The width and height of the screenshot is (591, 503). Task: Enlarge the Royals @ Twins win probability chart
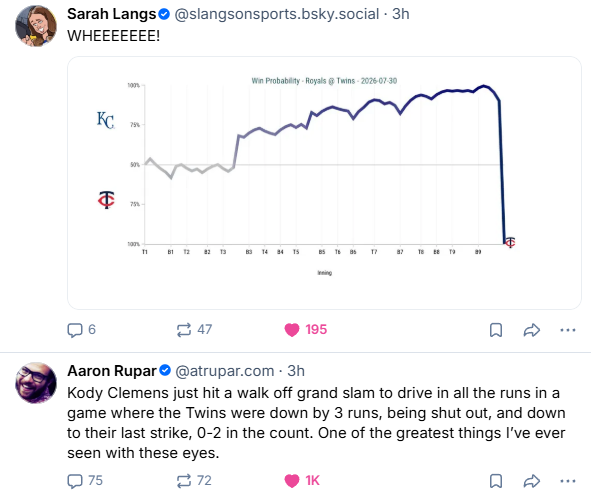(x=324, y=183)
